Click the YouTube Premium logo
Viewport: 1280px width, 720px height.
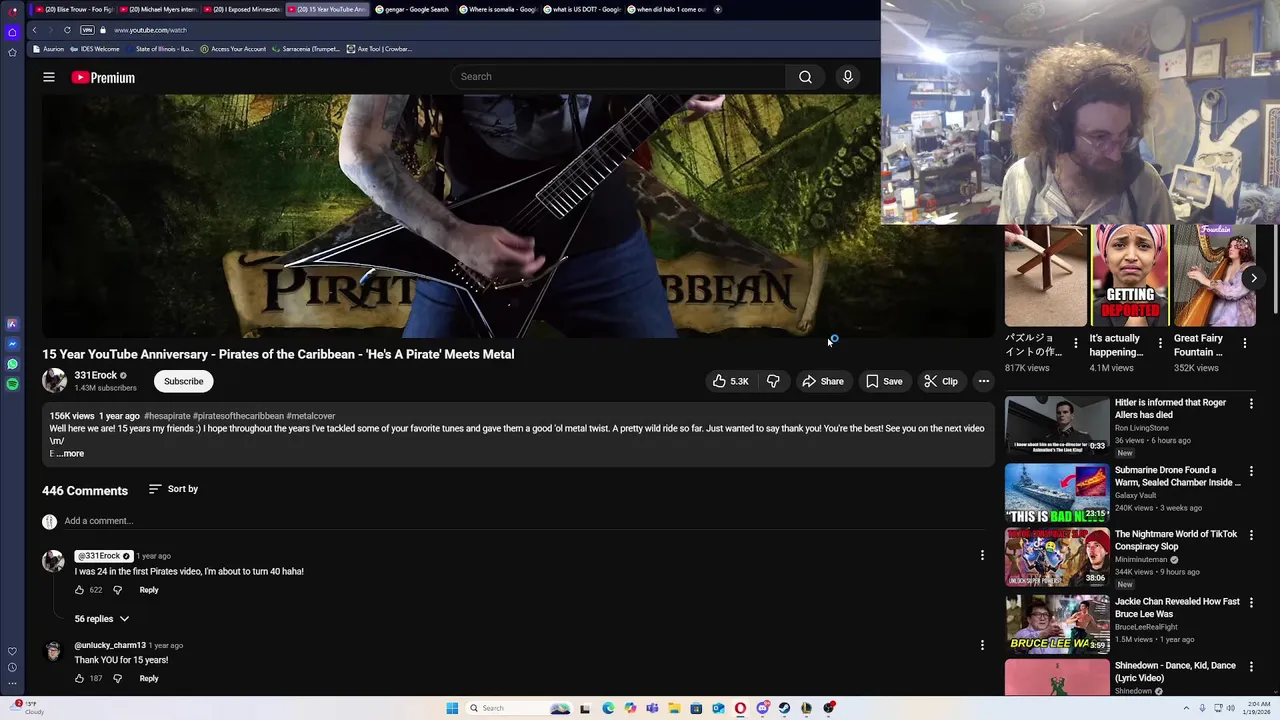[x=103, y=77]
